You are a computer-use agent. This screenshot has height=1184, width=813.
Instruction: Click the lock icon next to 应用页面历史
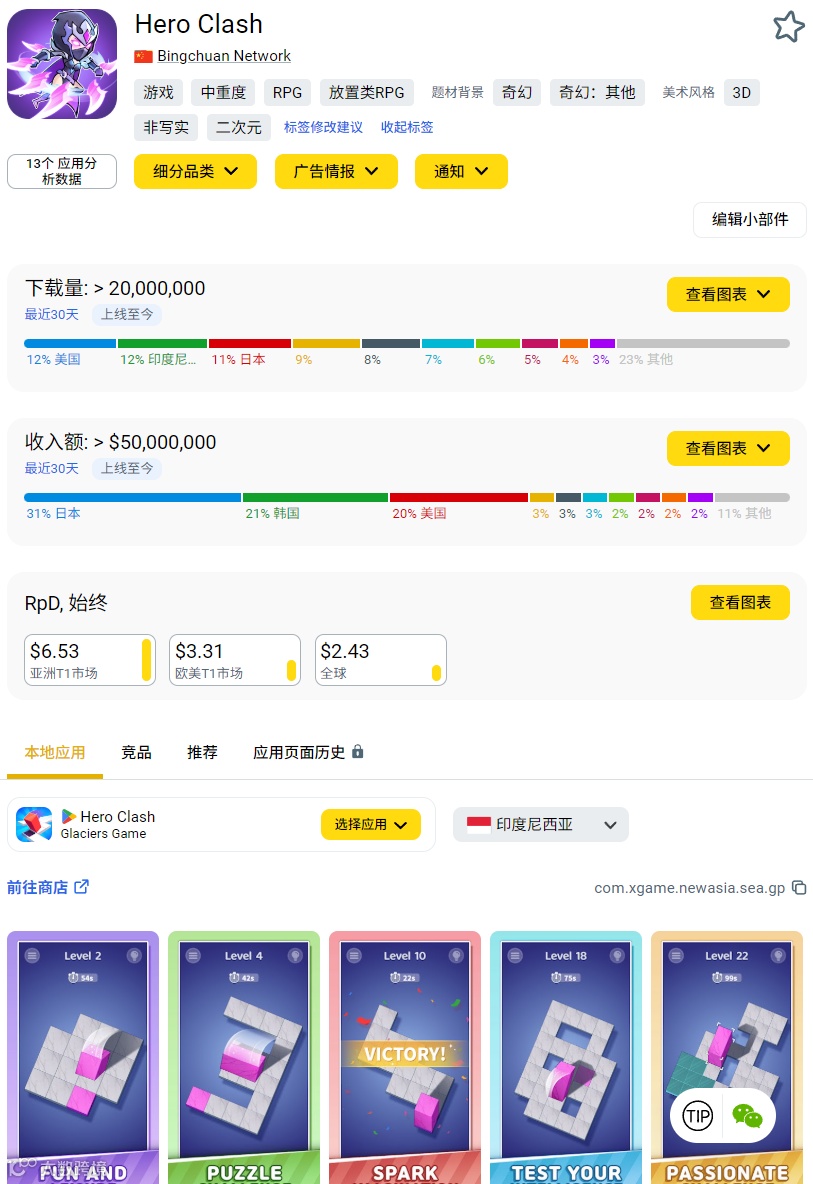click(x=358, y=751)
